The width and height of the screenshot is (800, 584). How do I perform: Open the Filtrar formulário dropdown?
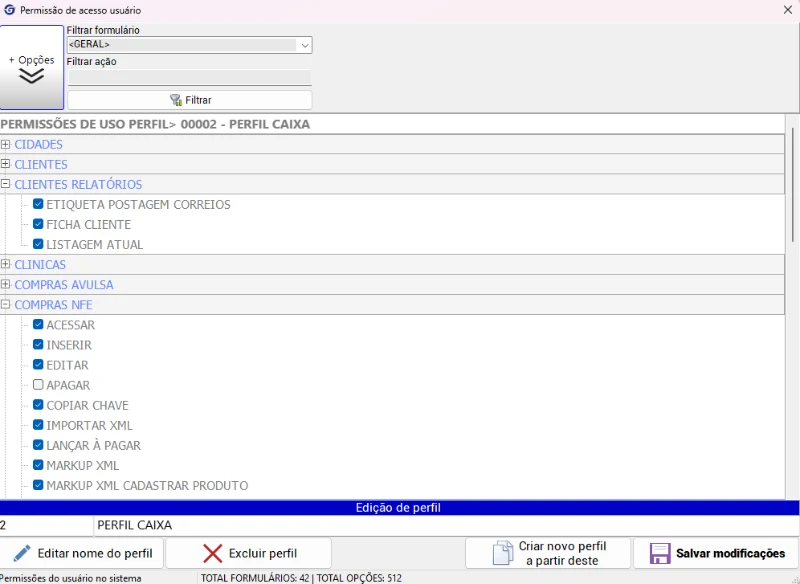pos(305,45)
